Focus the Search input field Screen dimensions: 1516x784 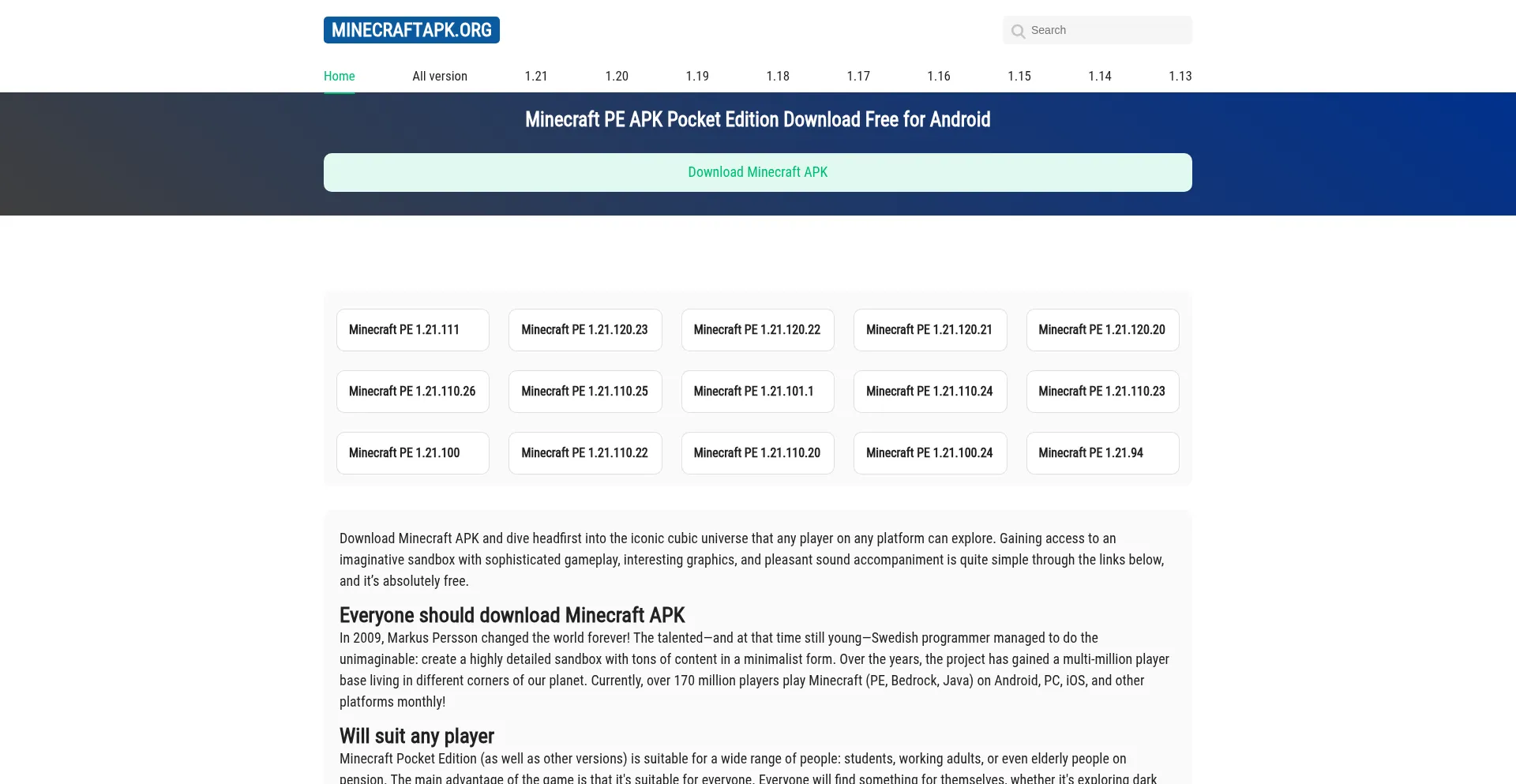click(1105, 30)
